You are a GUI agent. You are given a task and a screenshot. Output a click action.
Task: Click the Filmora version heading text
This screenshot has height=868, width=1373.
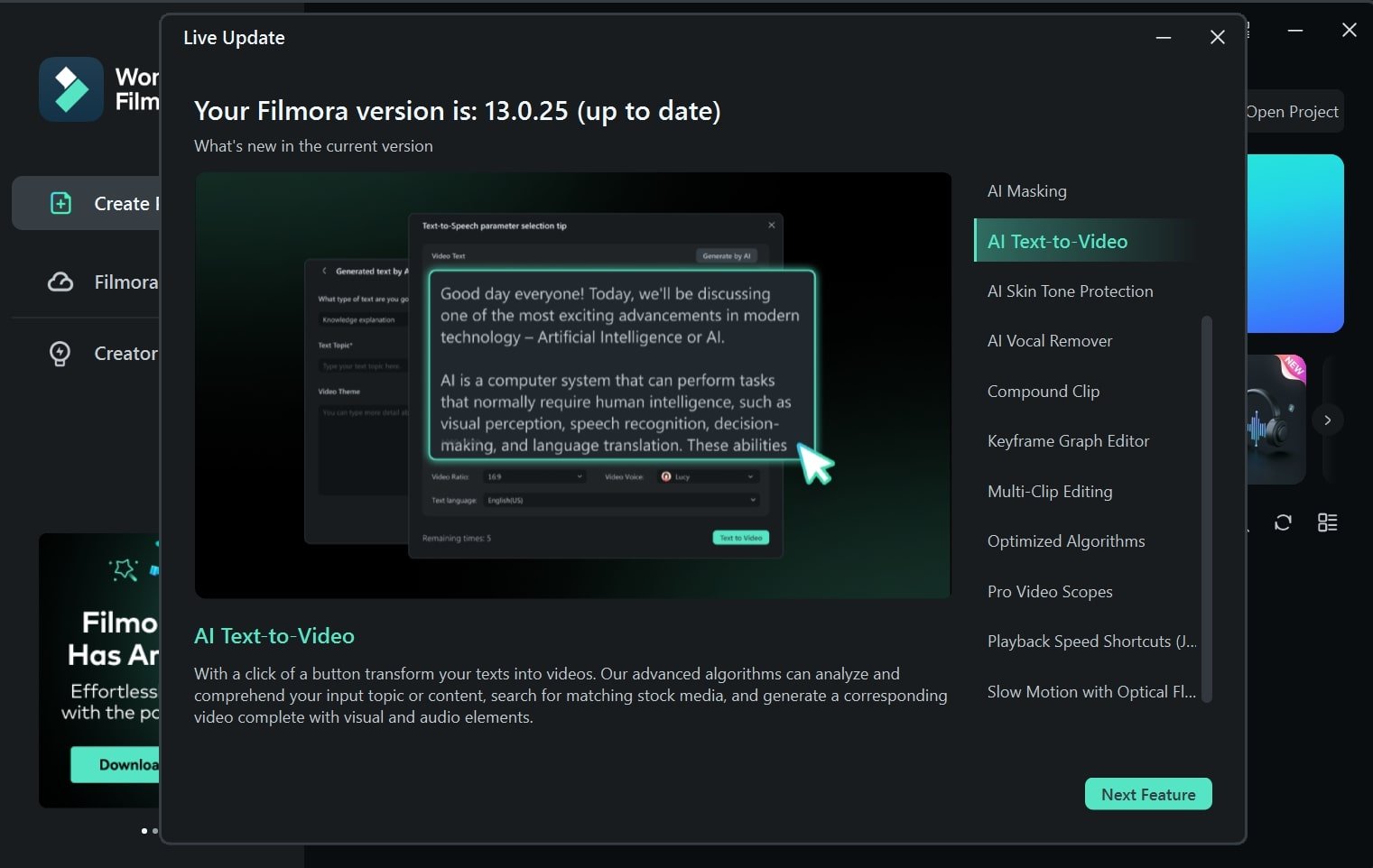coord(458,111)
